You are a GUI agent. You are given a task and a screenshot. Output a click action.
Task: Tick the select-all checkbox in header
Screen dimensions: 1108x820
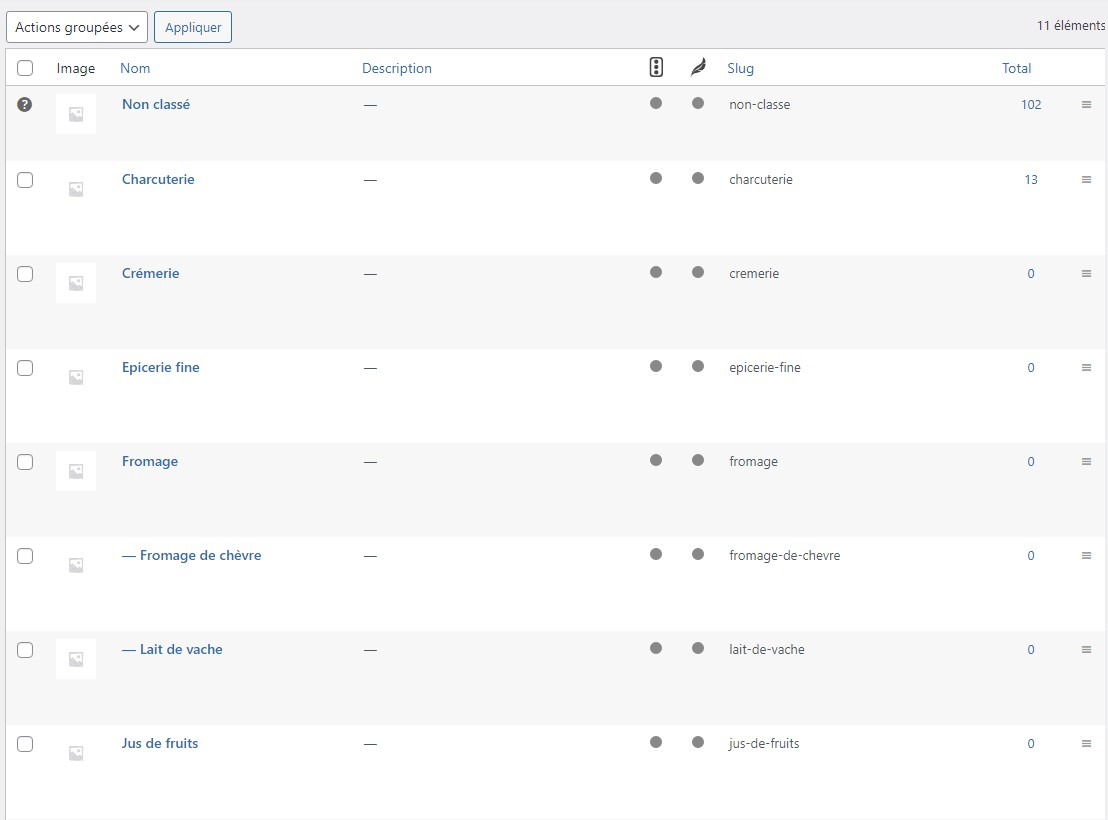click(x=25, y=68)
